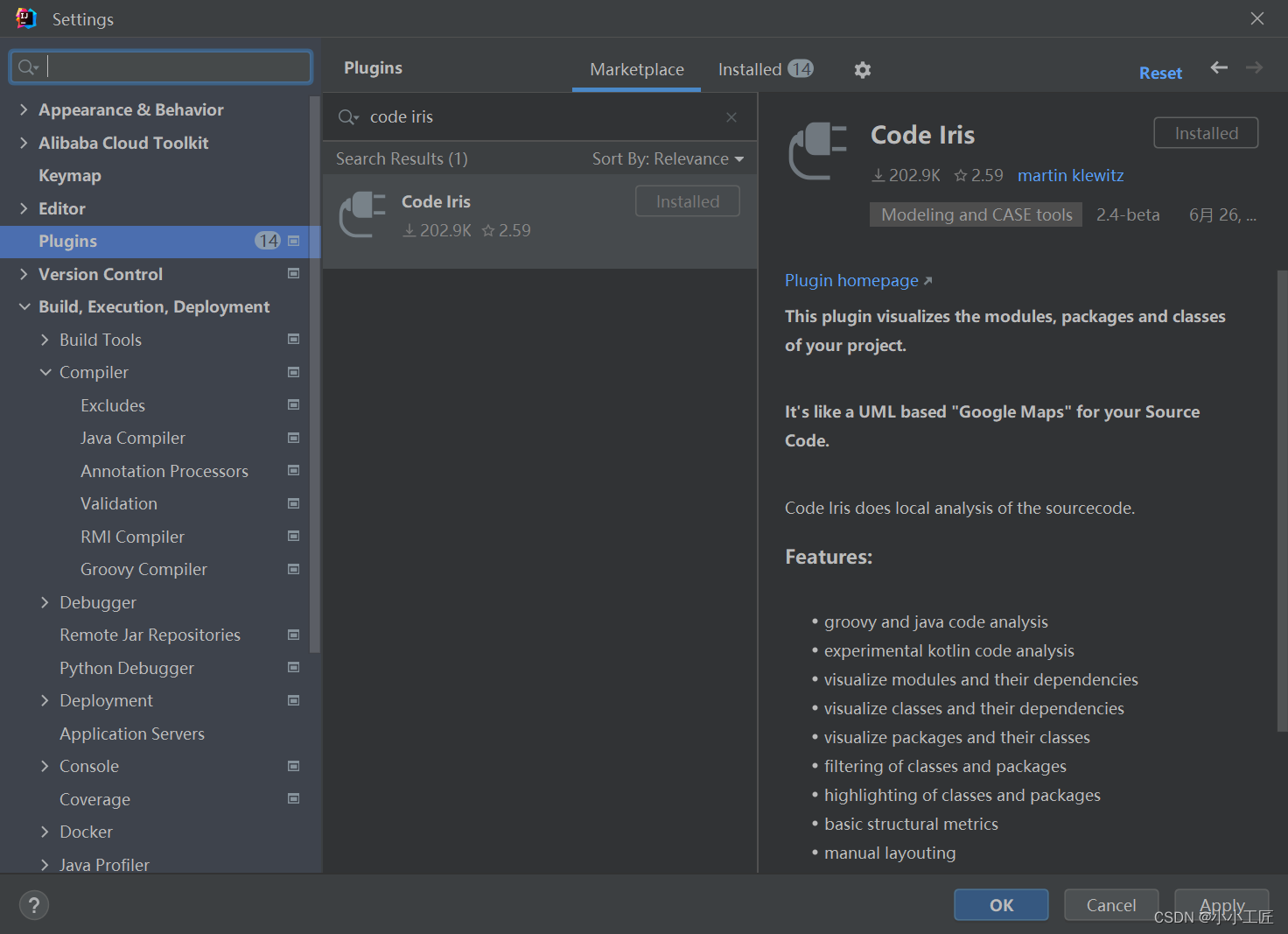This screenshot has width=1288, height=934.
Task: Close the Settings dialog window
Action: [1257, 18]
